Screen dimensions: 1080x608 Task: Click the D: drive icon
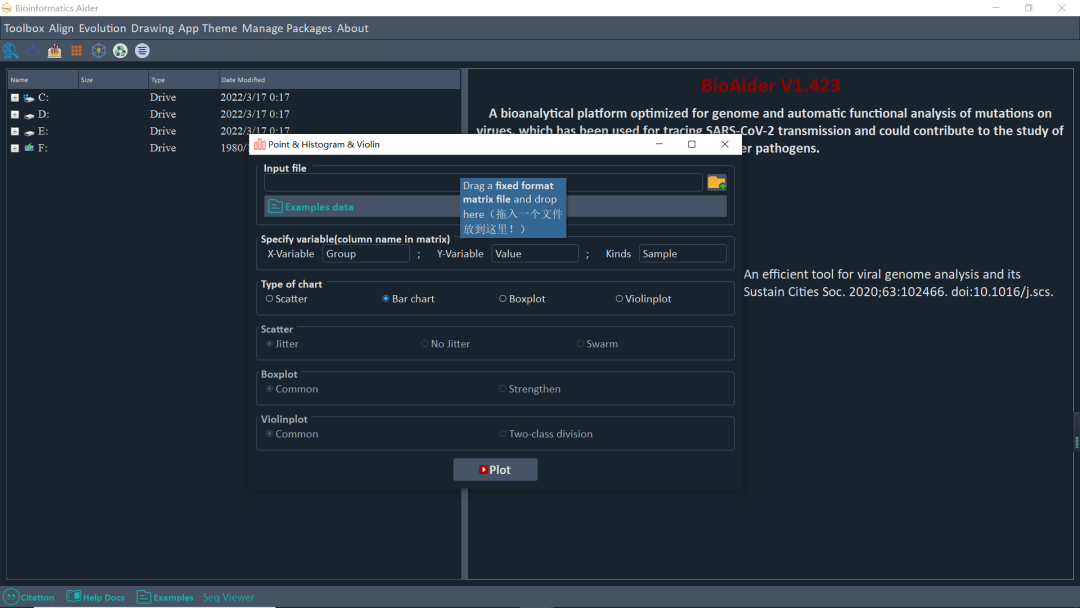pyautogui.click(x=29, y=114)
